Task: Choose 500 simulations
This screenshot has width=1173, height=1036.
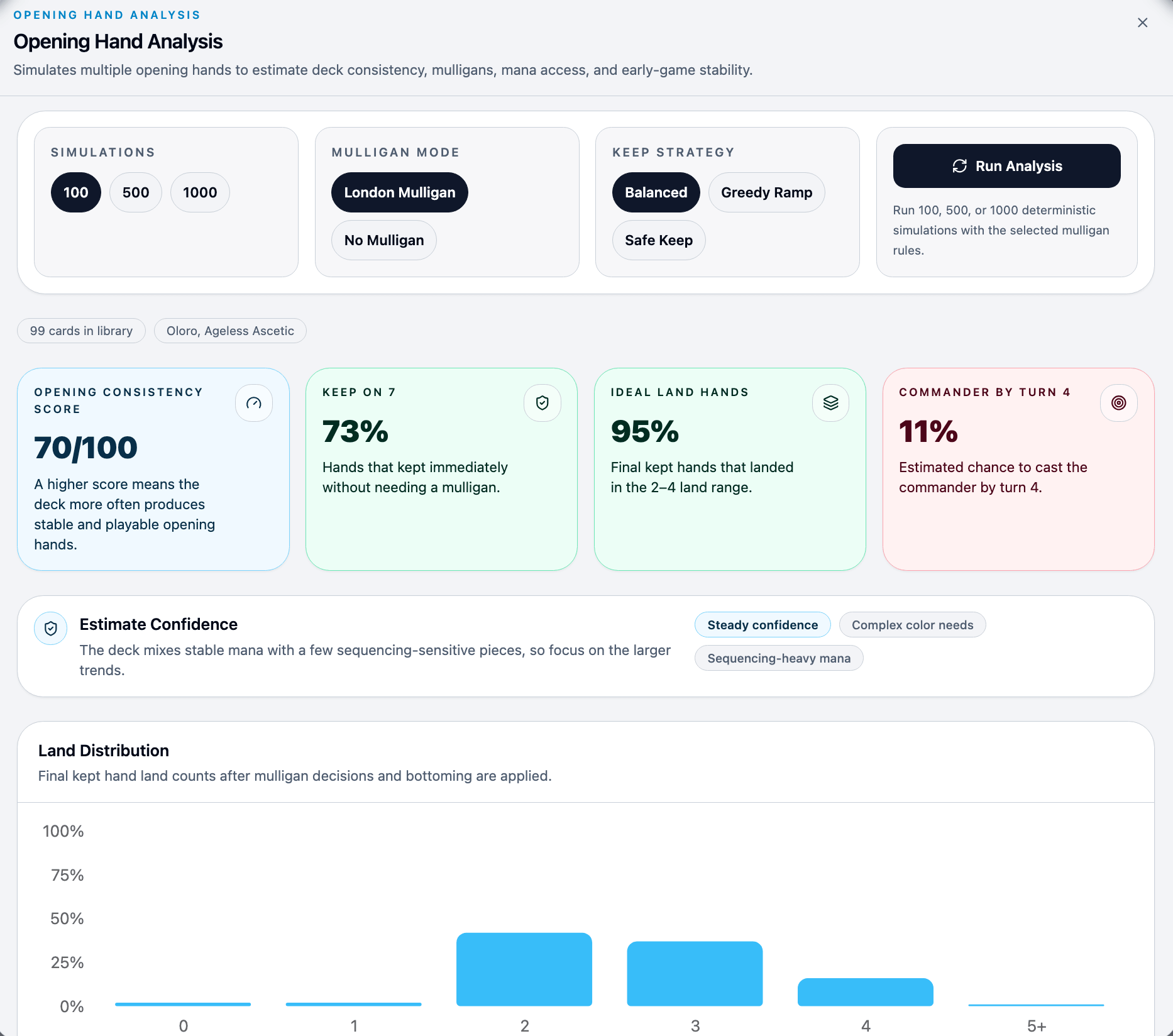Action: coord(135,192)
